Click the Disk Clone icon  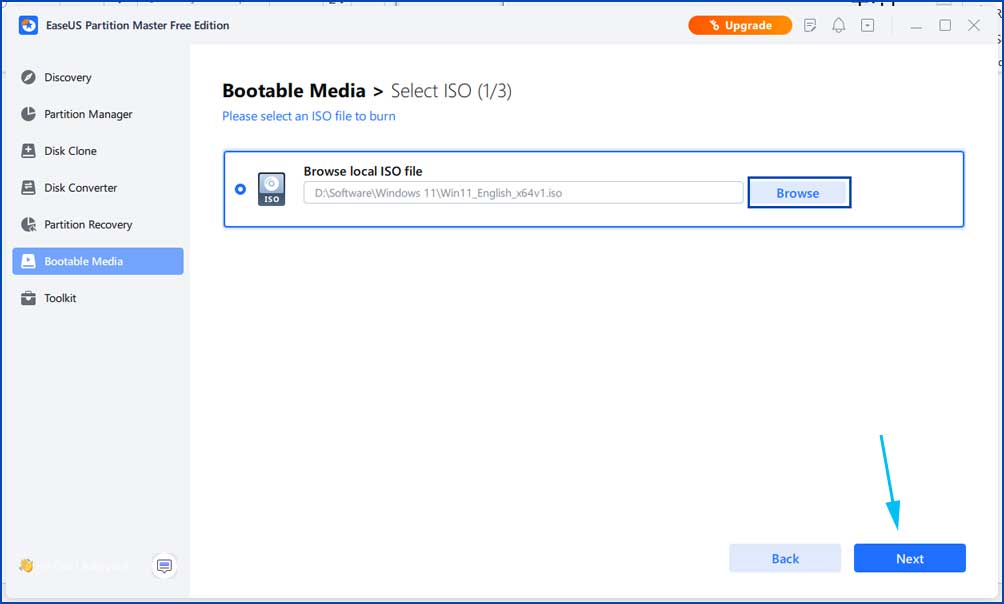point(28,151)
